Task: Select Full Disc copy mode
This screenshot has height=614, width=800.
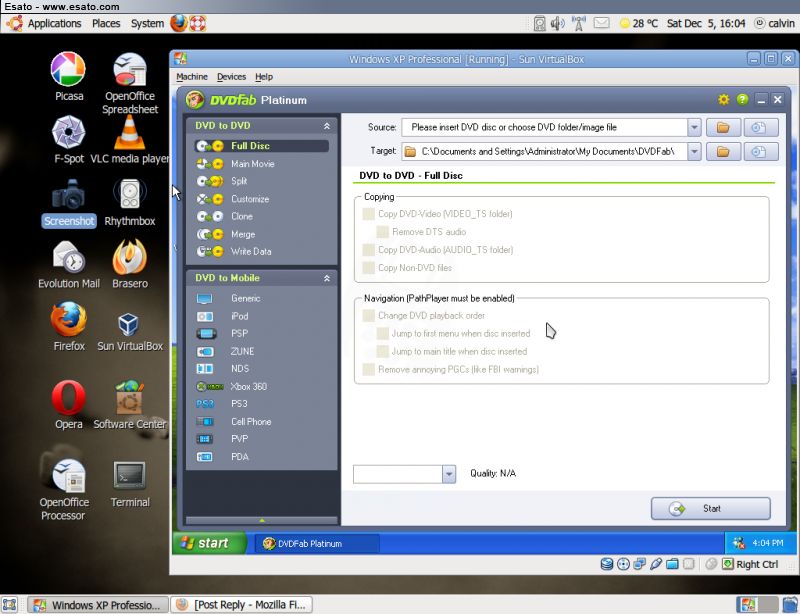Action: click(x=262, y=146)
